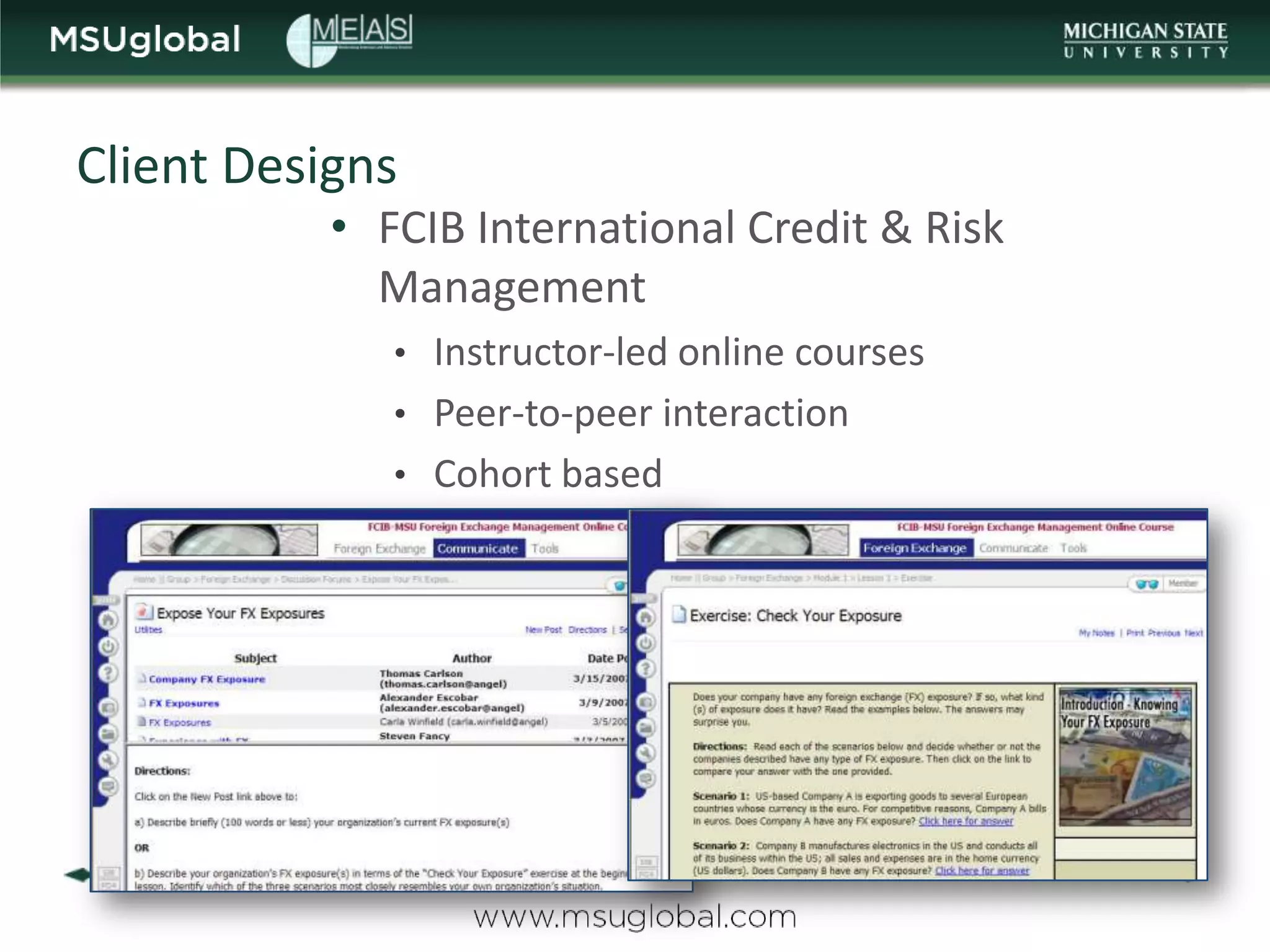Click the post icon beside Company FX Exposure
Screen dimensions: 1270x952
tap(142, 679)
